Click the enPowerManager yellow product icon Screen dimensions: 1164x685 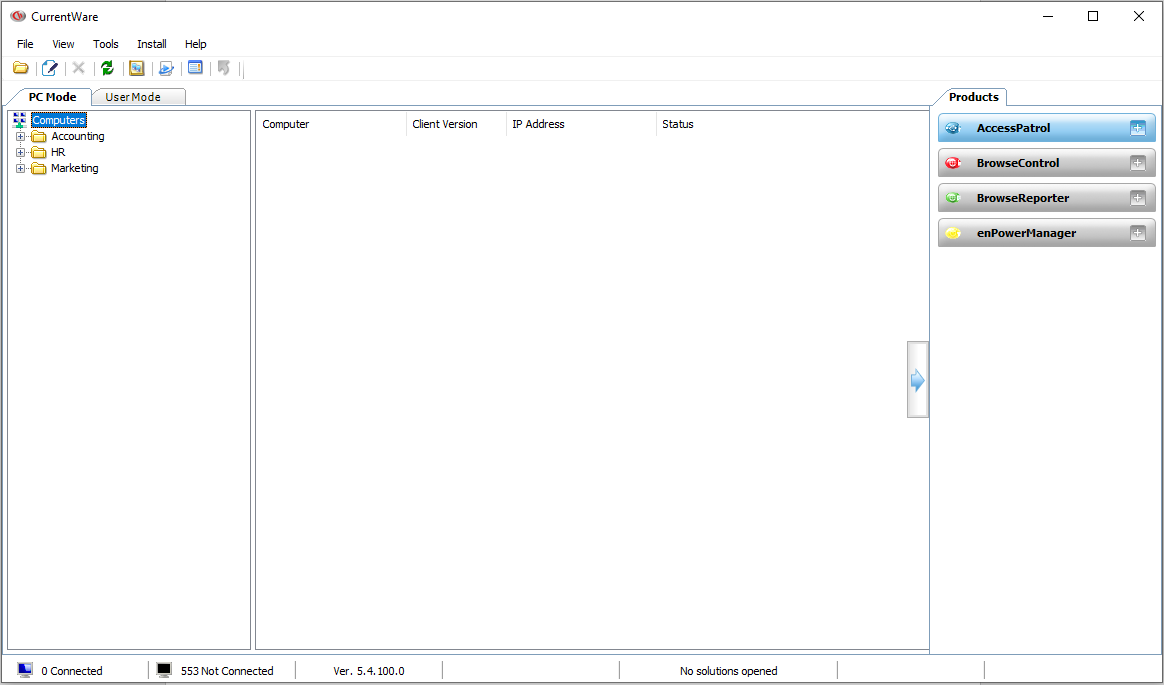(x=953, y=233)
